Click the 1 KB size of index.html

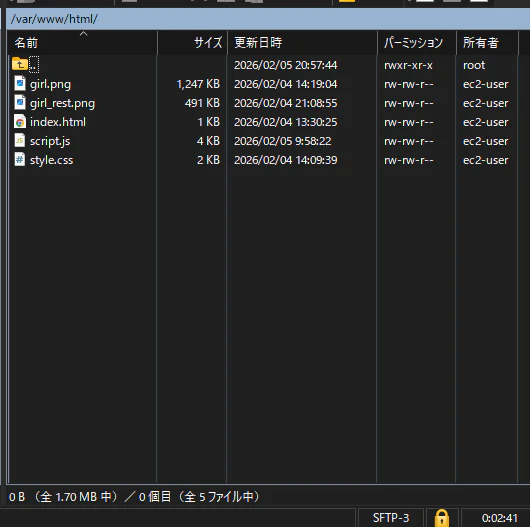click(209, 122)
